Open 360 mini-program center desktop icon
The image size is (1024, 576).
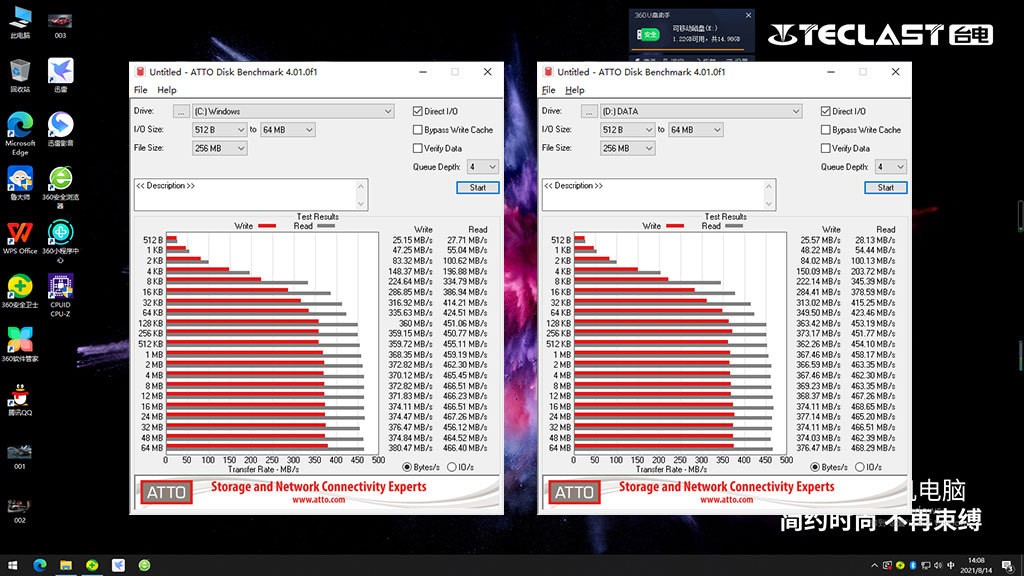click(60, 242)
